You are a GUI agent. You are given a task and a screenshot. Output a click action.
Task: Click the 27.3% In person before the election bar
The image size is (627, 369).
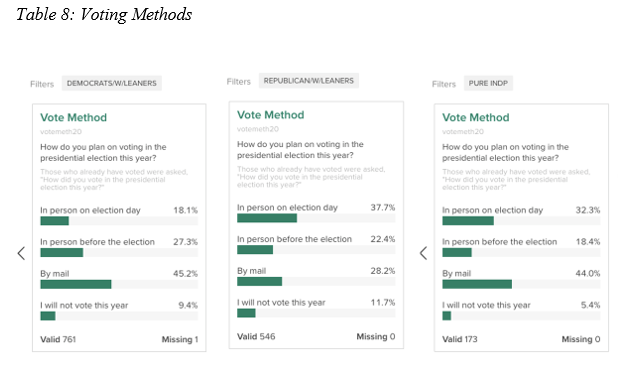[x=119, y=252]
